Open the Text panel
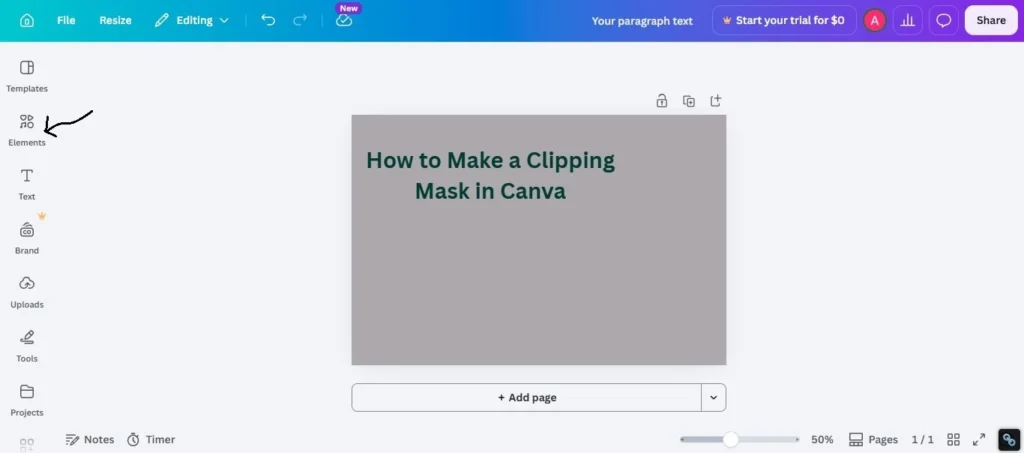The height and width of the screenshot is (453, 1024). 27,184
